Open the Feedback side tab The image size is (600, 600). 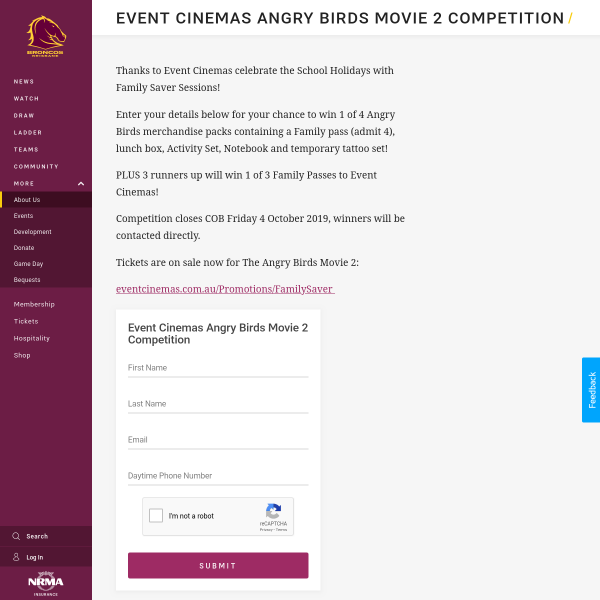tap(591, 390)
